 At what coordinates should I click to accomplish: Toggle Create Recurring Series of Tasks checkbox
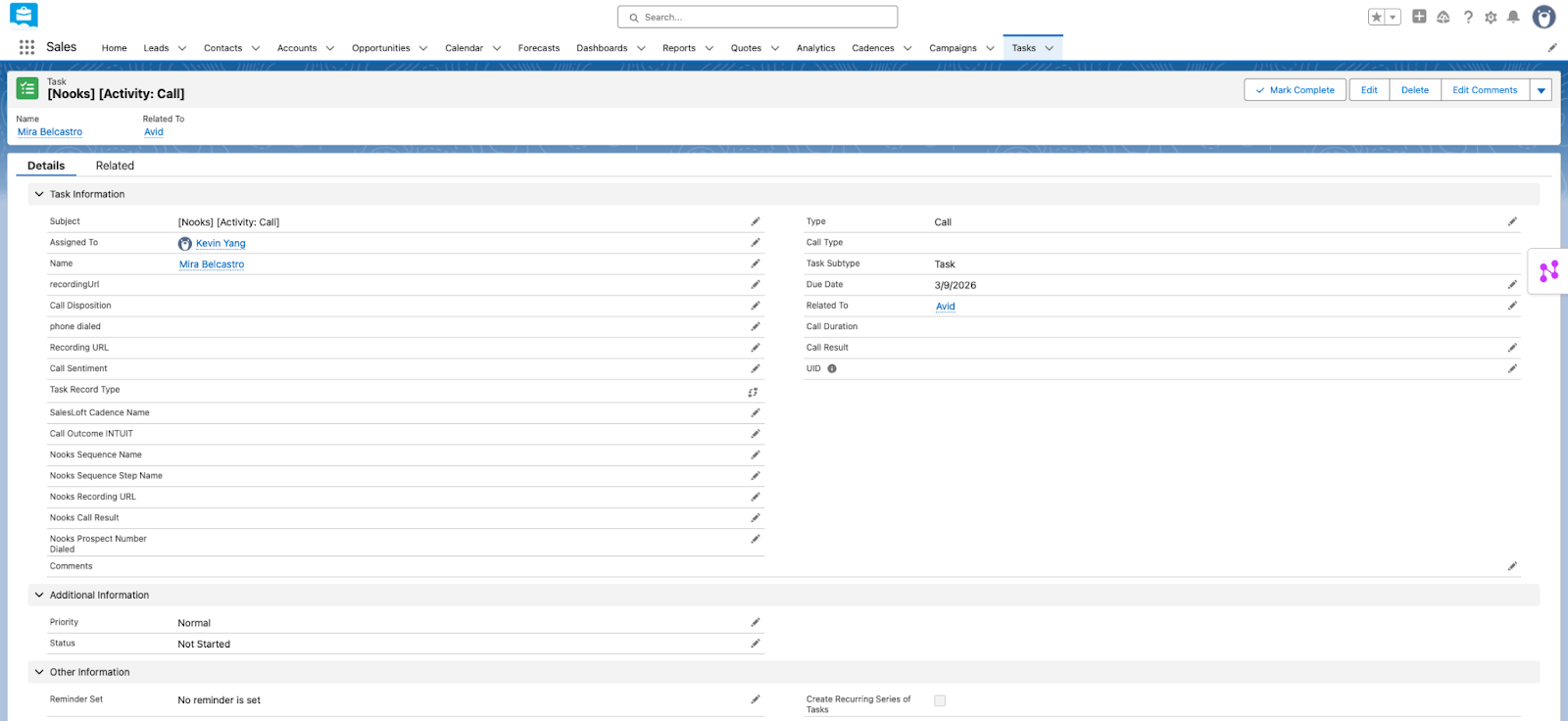940,700
